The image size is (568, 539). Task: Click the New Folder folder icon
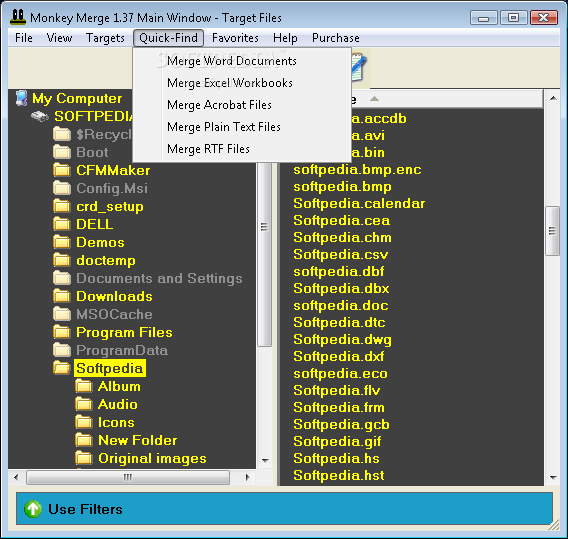tap(84, 440)
